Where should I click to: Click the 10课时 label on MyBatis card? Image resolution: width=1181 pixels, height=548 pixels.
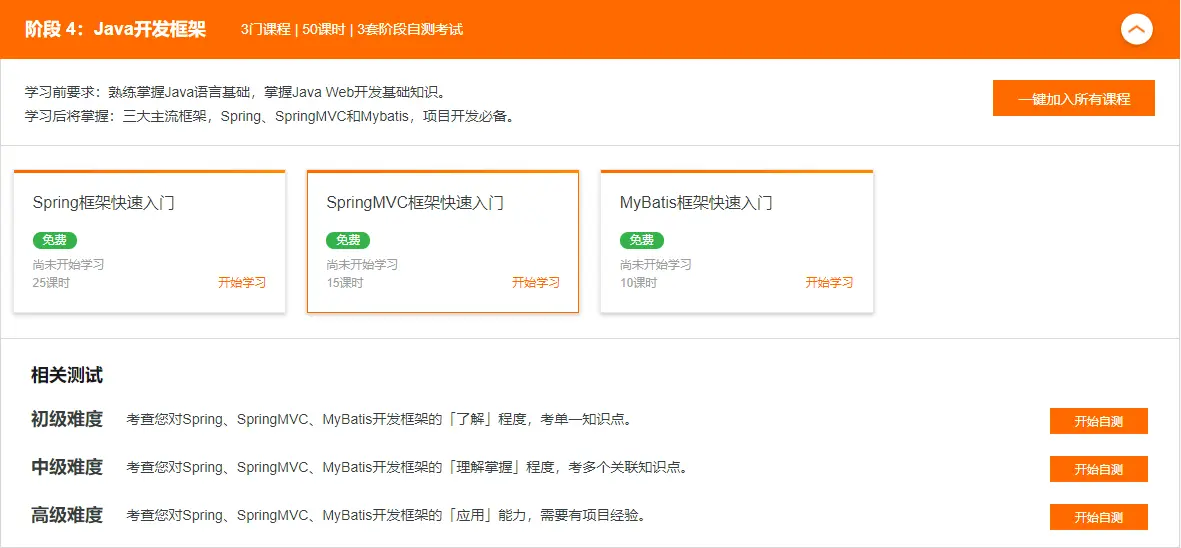click(639, 283)
